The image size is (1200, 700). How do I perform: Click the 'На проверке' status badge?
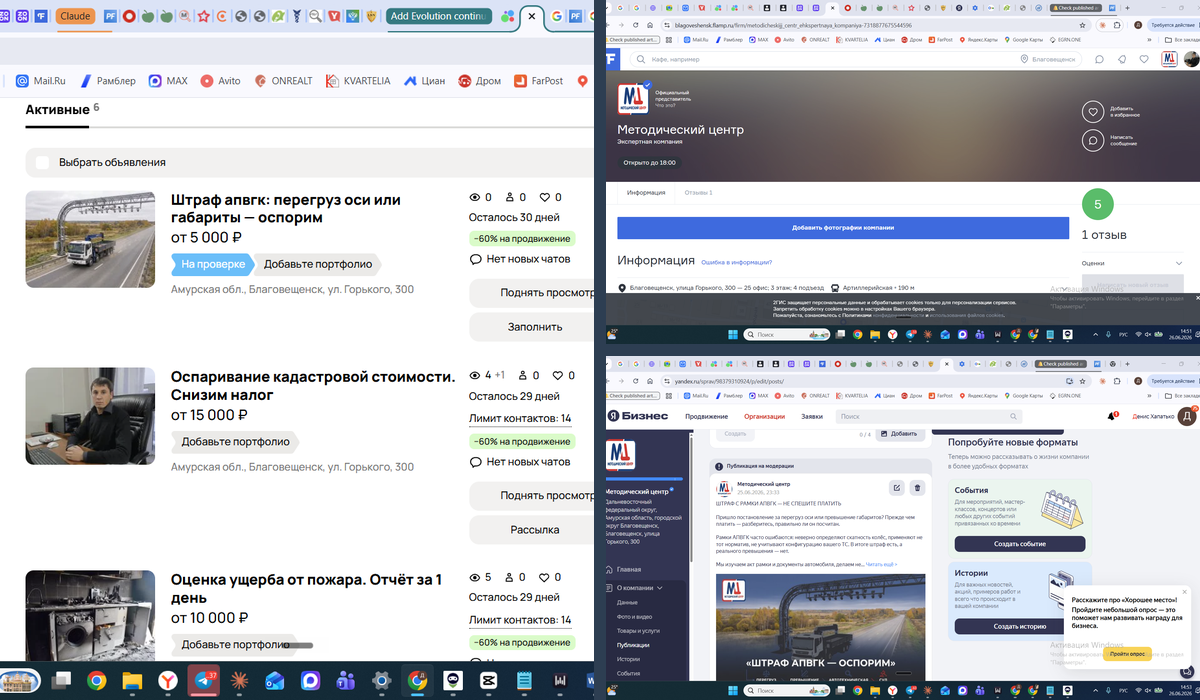212,265
